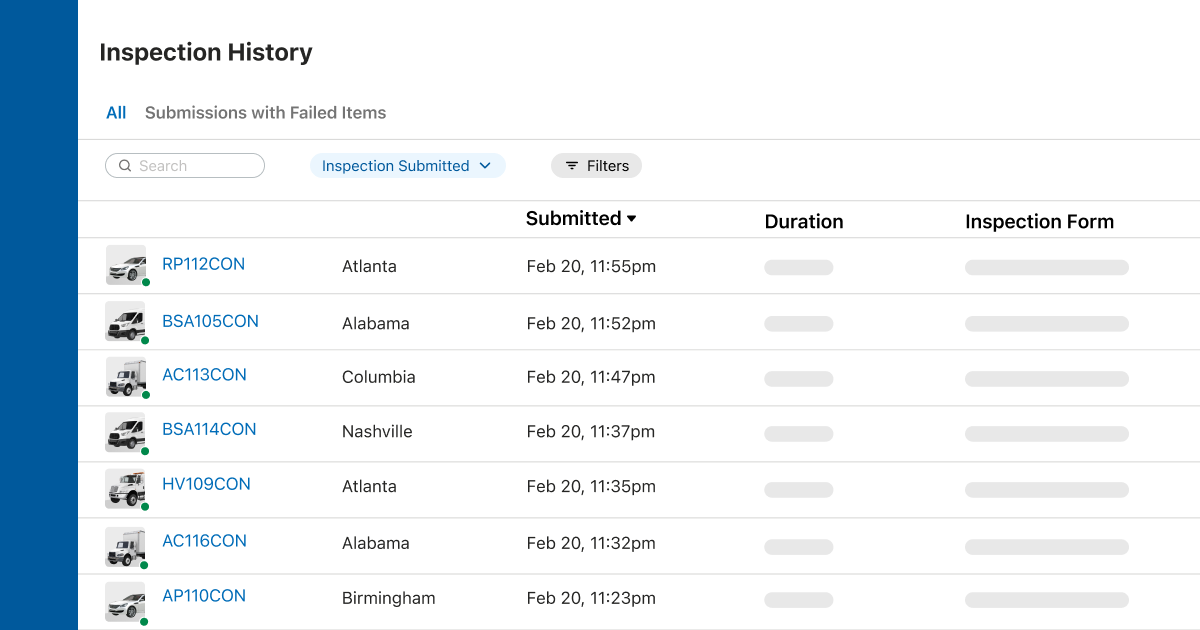The image size is (1200, 630).
Task: Click the Inspection Form column header
Action: click(1039, 222)
